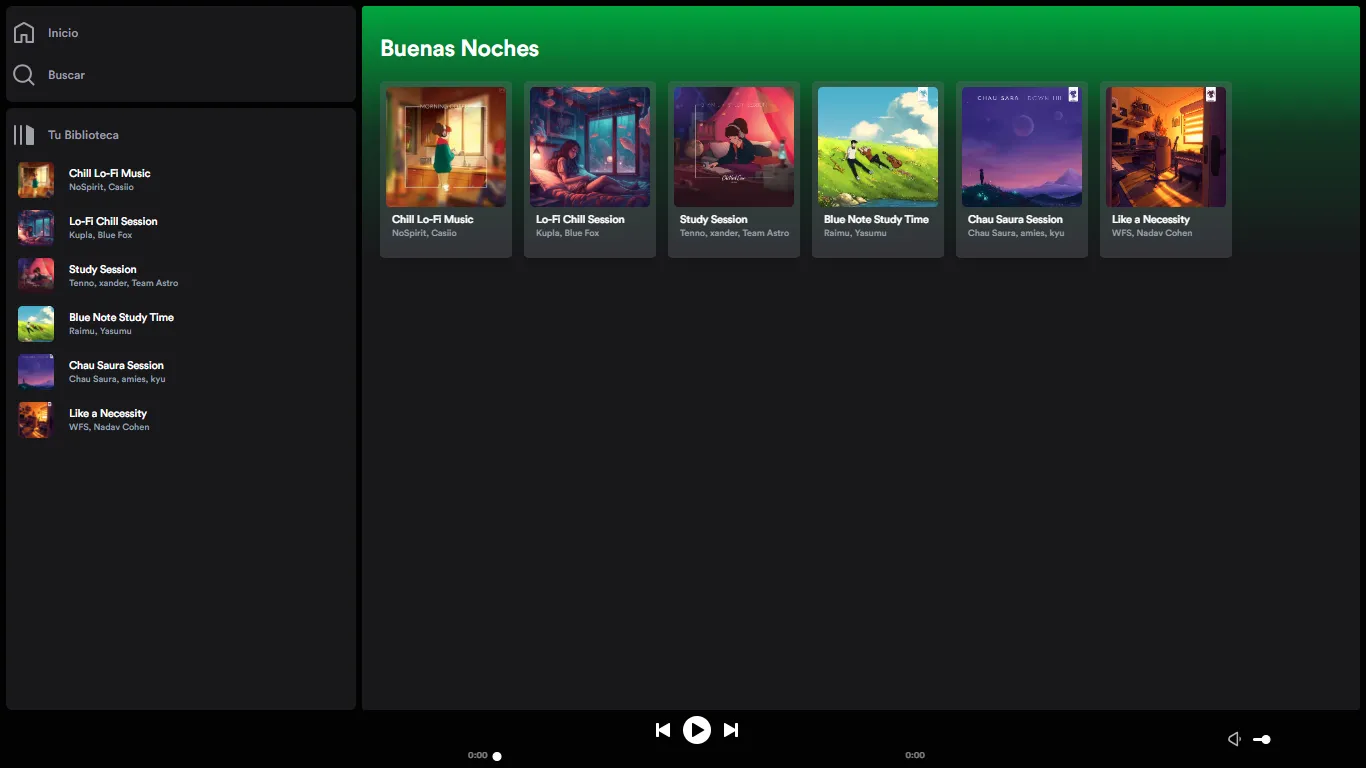Click the Chill Lo-Fi Music thumbnail in the sidebar
1366x768 pixels.
36,180
